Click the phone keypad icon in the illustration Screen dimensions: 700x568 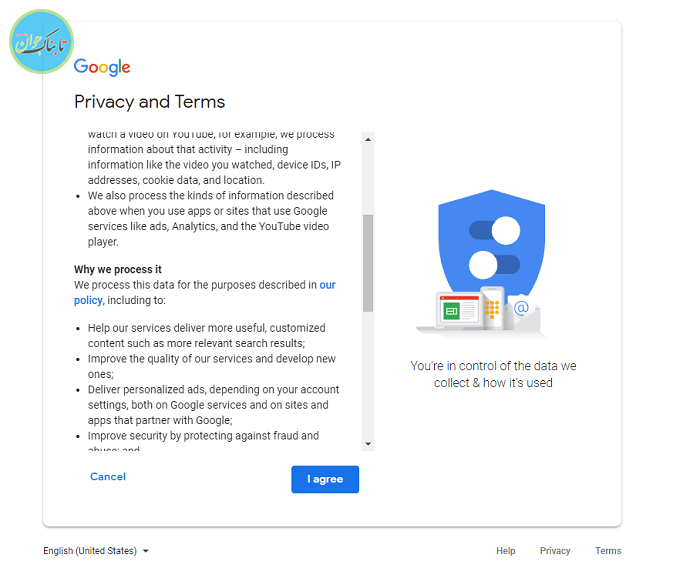tap(492, 308)
